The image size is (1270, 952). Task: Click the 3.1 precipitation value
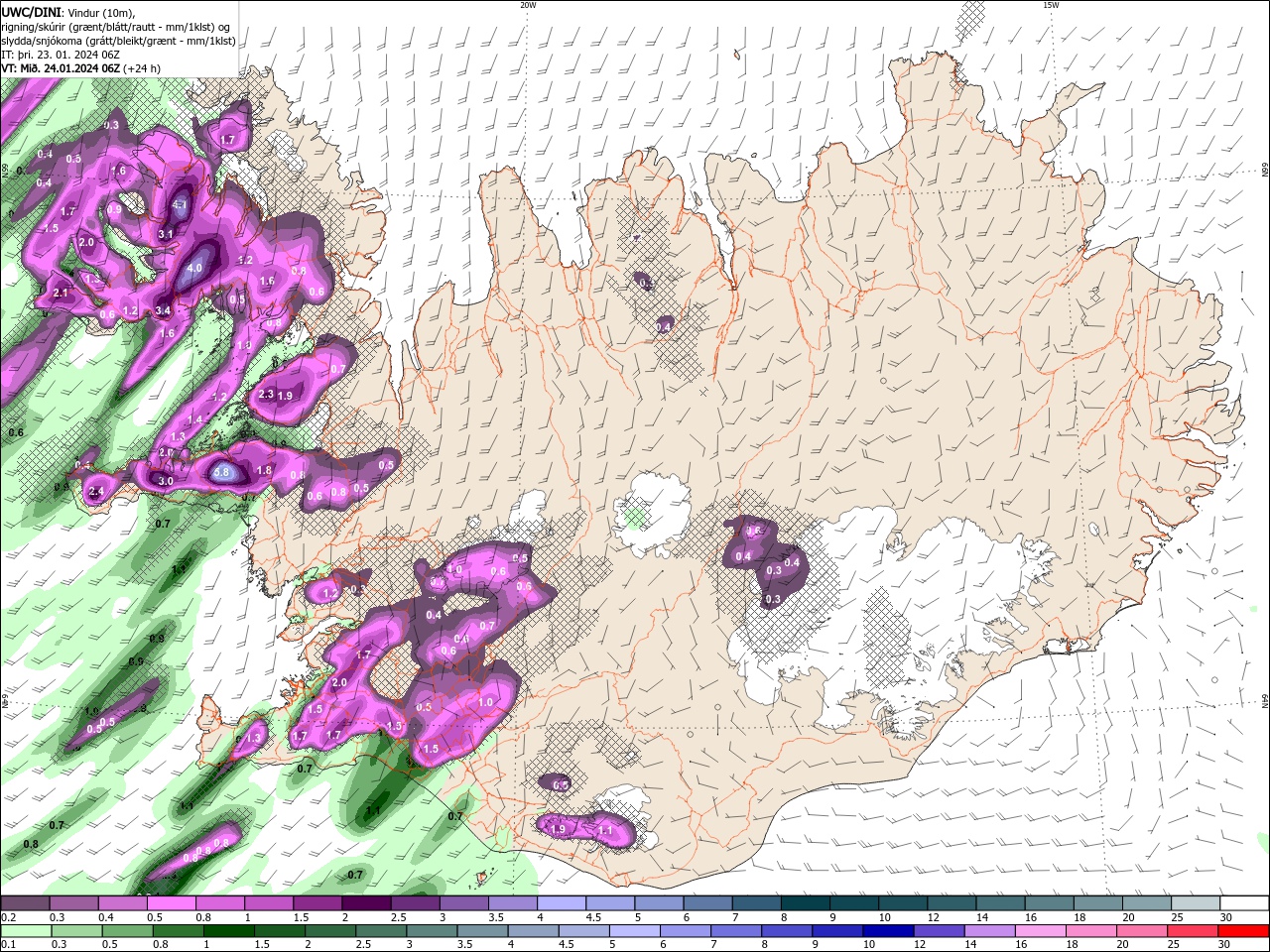(166, 234)
